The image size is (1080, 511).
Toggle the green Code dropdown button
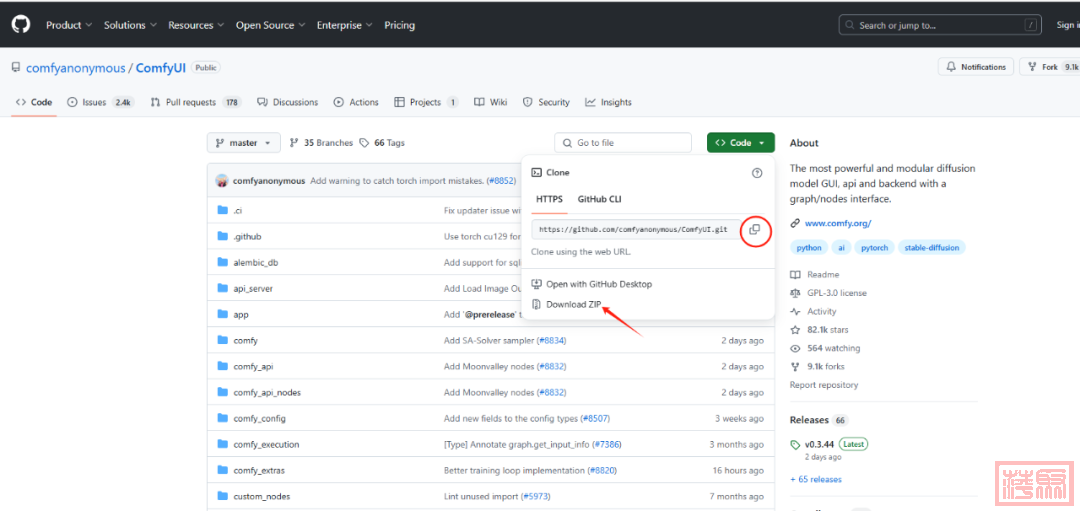pyautogui.click(x=740, y=143)
